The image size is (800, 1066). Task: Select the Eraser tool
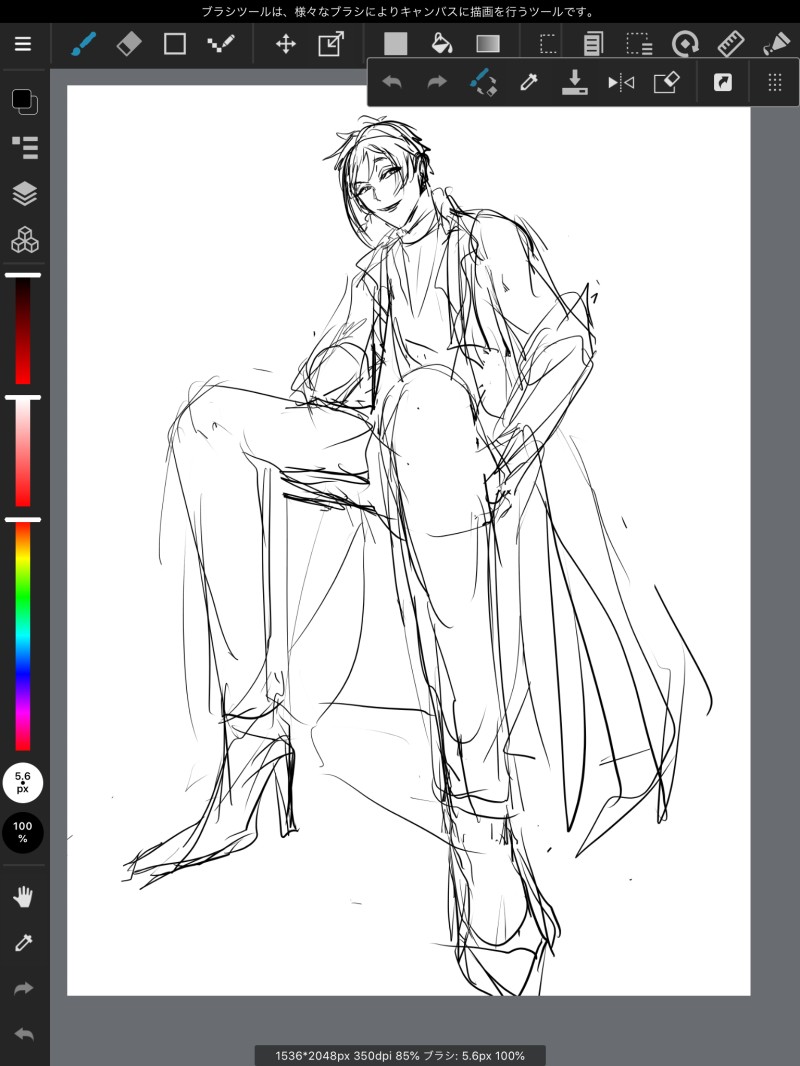129,44
